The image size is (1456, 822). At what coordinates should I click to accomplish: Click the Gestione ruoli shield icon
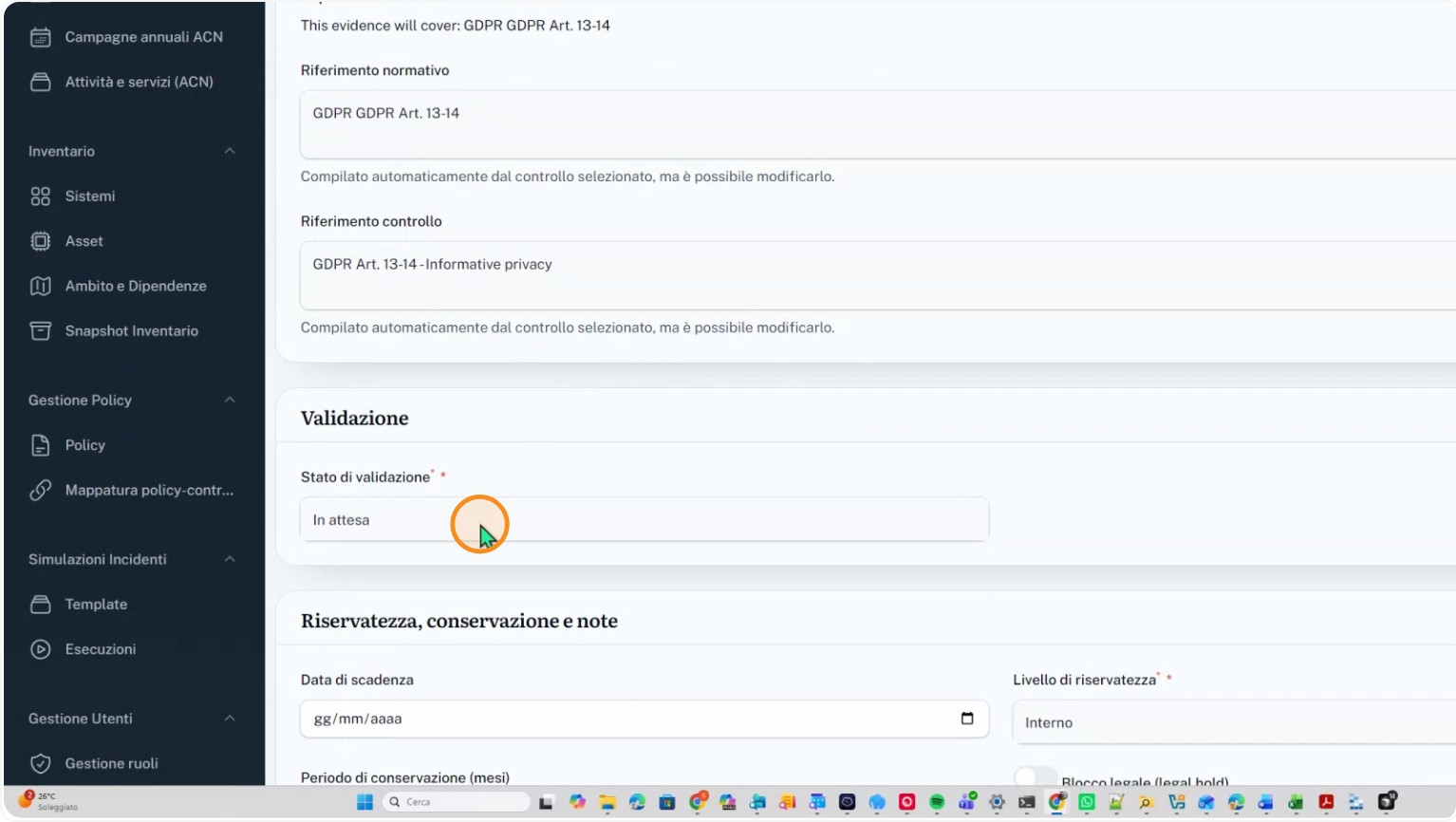(x=40, y=763)
